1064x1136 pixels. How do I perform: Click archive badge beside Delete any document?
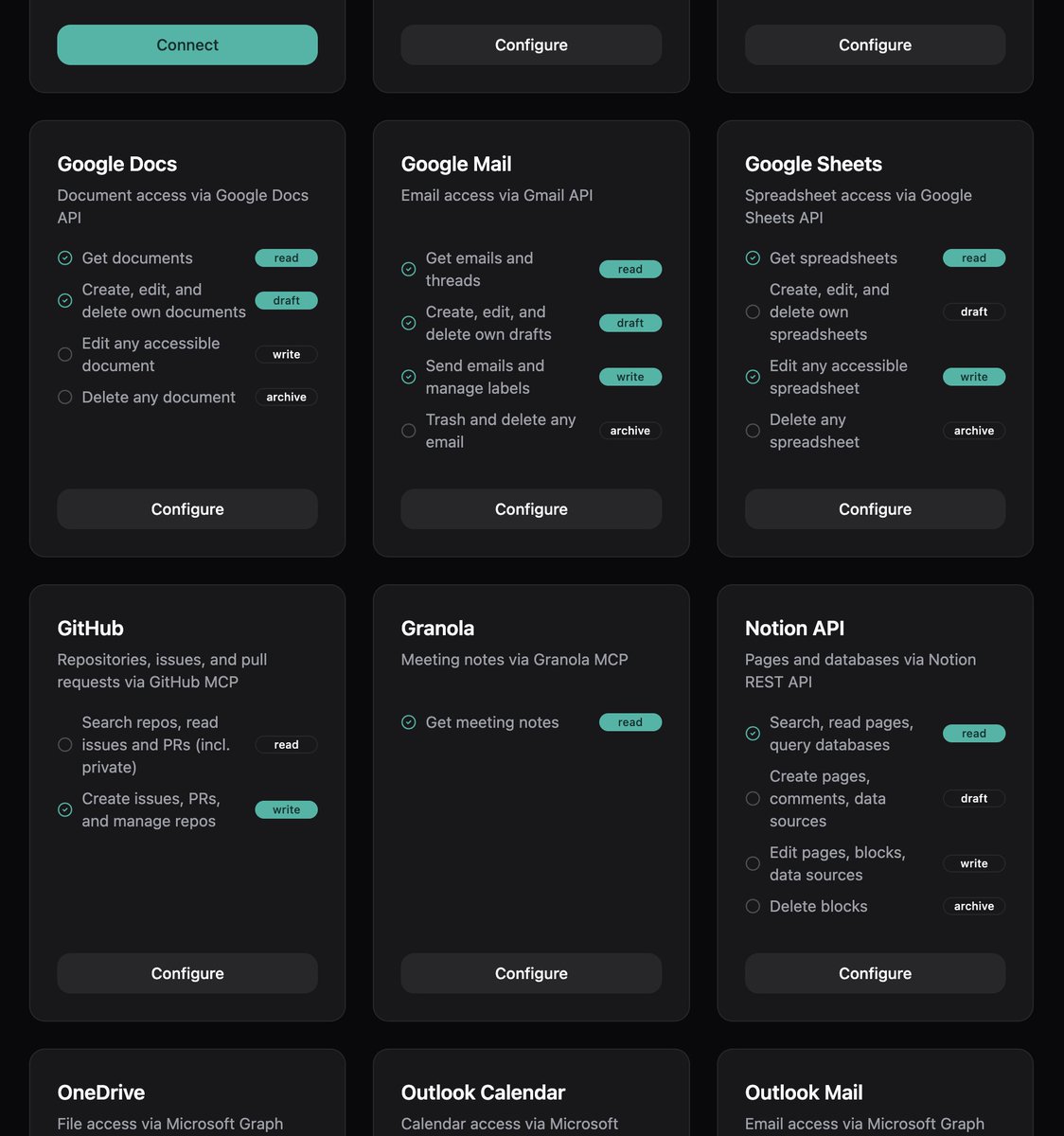point(286,398)
